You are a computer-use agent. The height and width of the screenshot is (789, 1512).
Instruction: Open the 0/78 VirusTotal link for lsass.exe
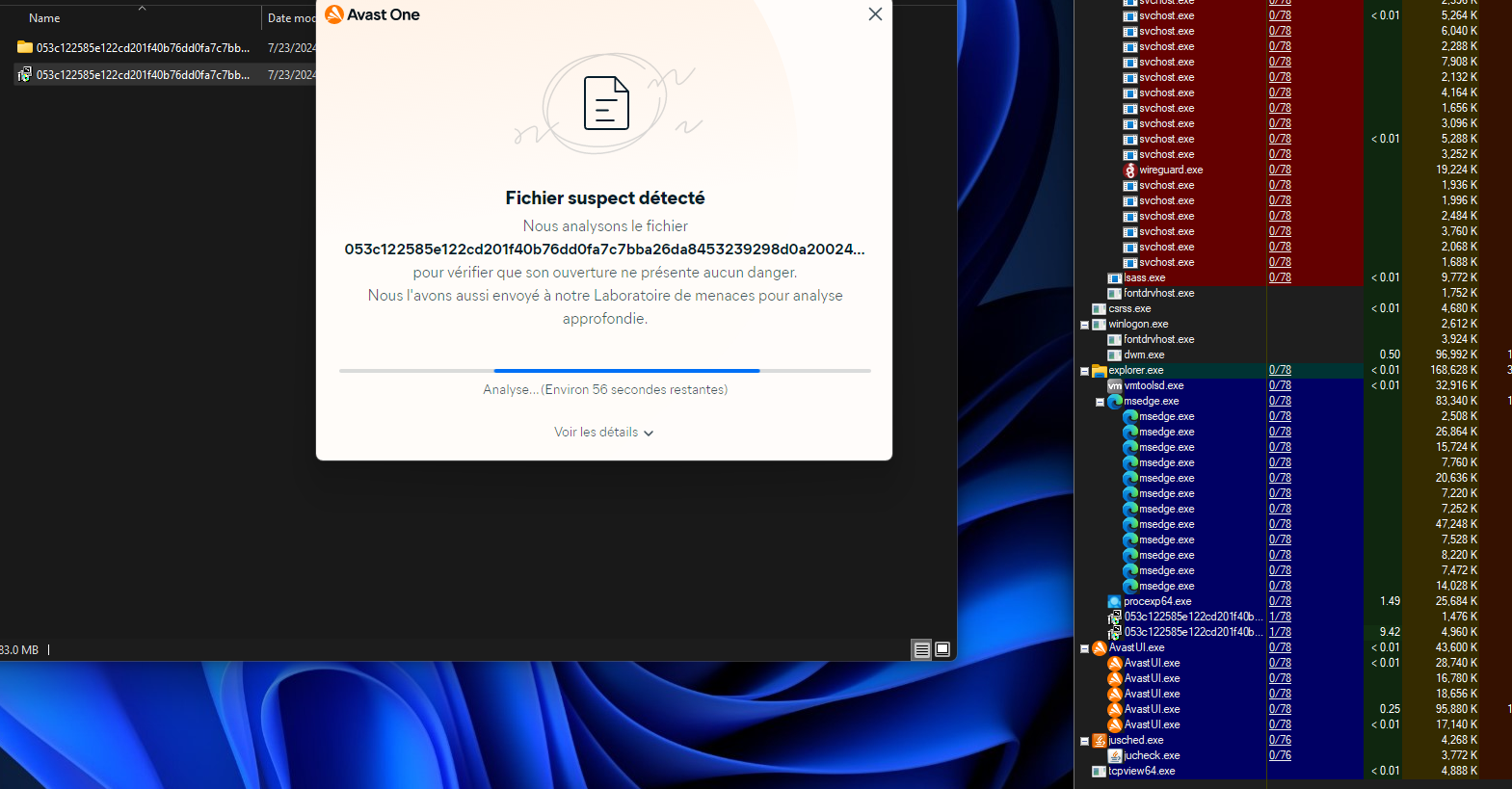(x=1280, y=277)
